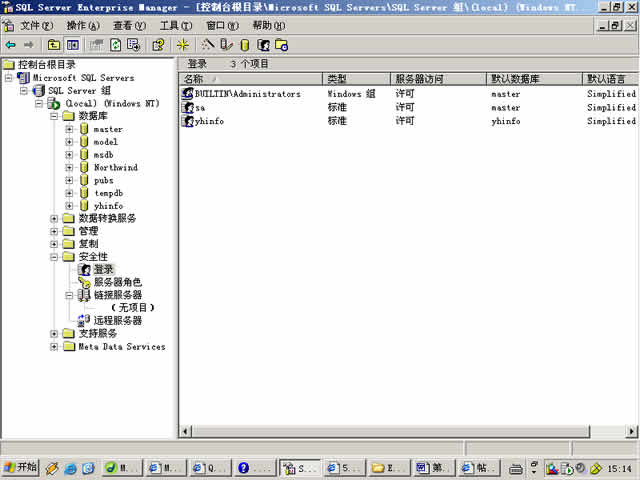Collapse the Microsoft SQL Servers node
This screenshot has width=640, height=480.
coord(9,78)
